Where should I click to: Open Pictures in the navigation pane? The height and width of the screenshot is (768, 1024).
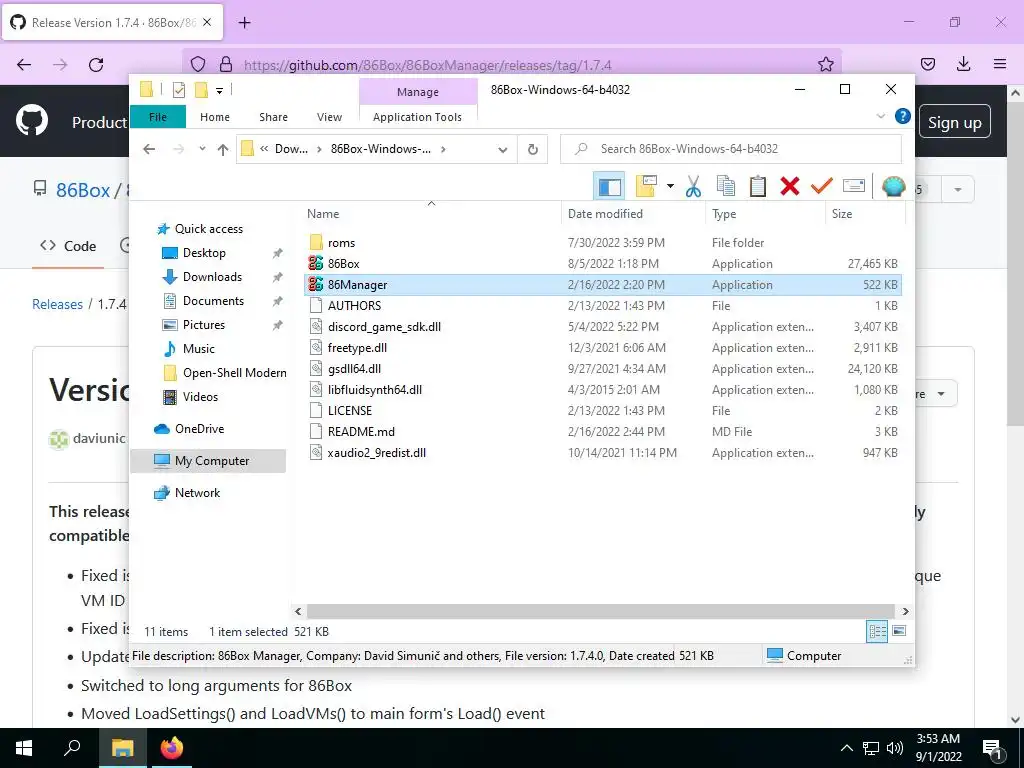203,325
